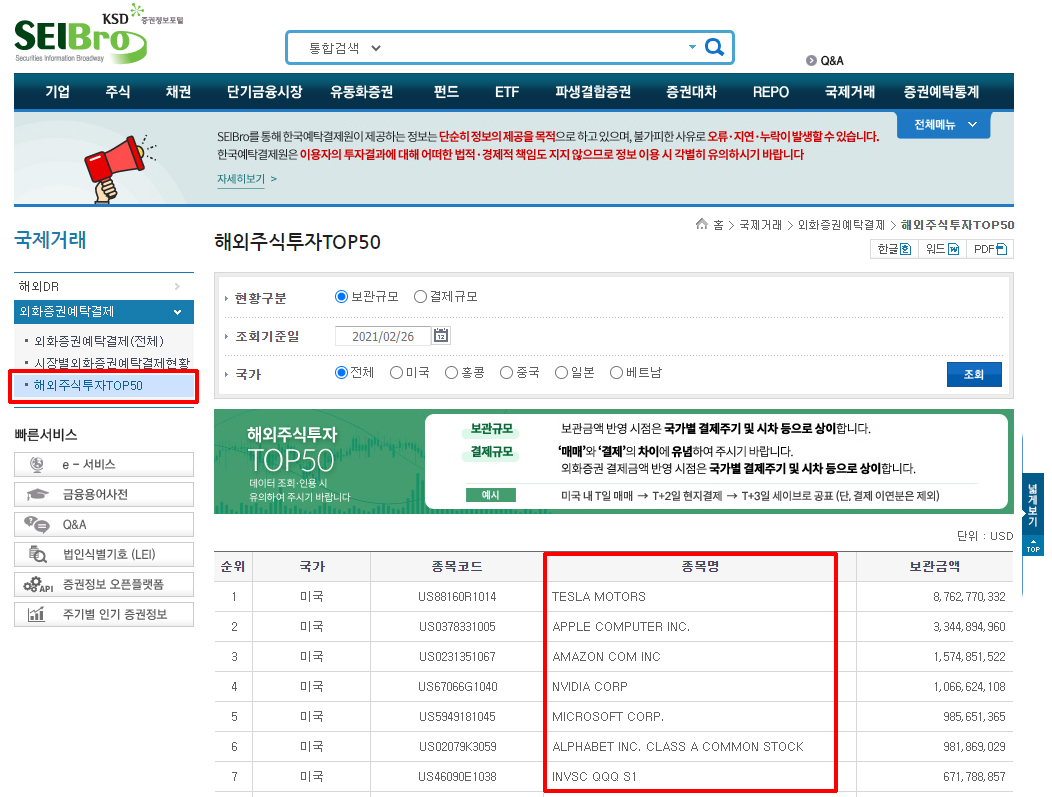1052x797 pixels.
Task: Open 단기금융시장 main menu
Action: tap(264, 92)
